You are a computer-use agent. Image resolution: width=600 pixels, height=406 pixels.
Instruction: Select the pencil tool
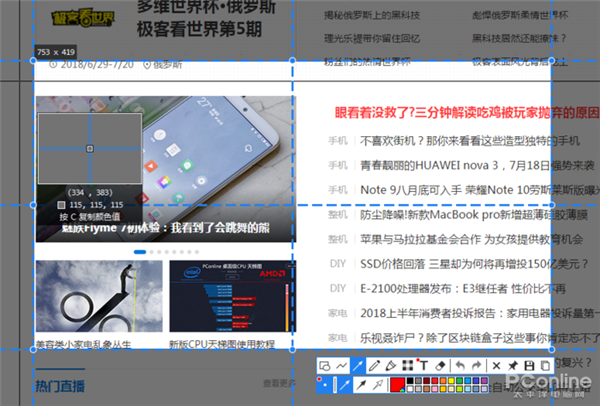(x=374, y=366)
